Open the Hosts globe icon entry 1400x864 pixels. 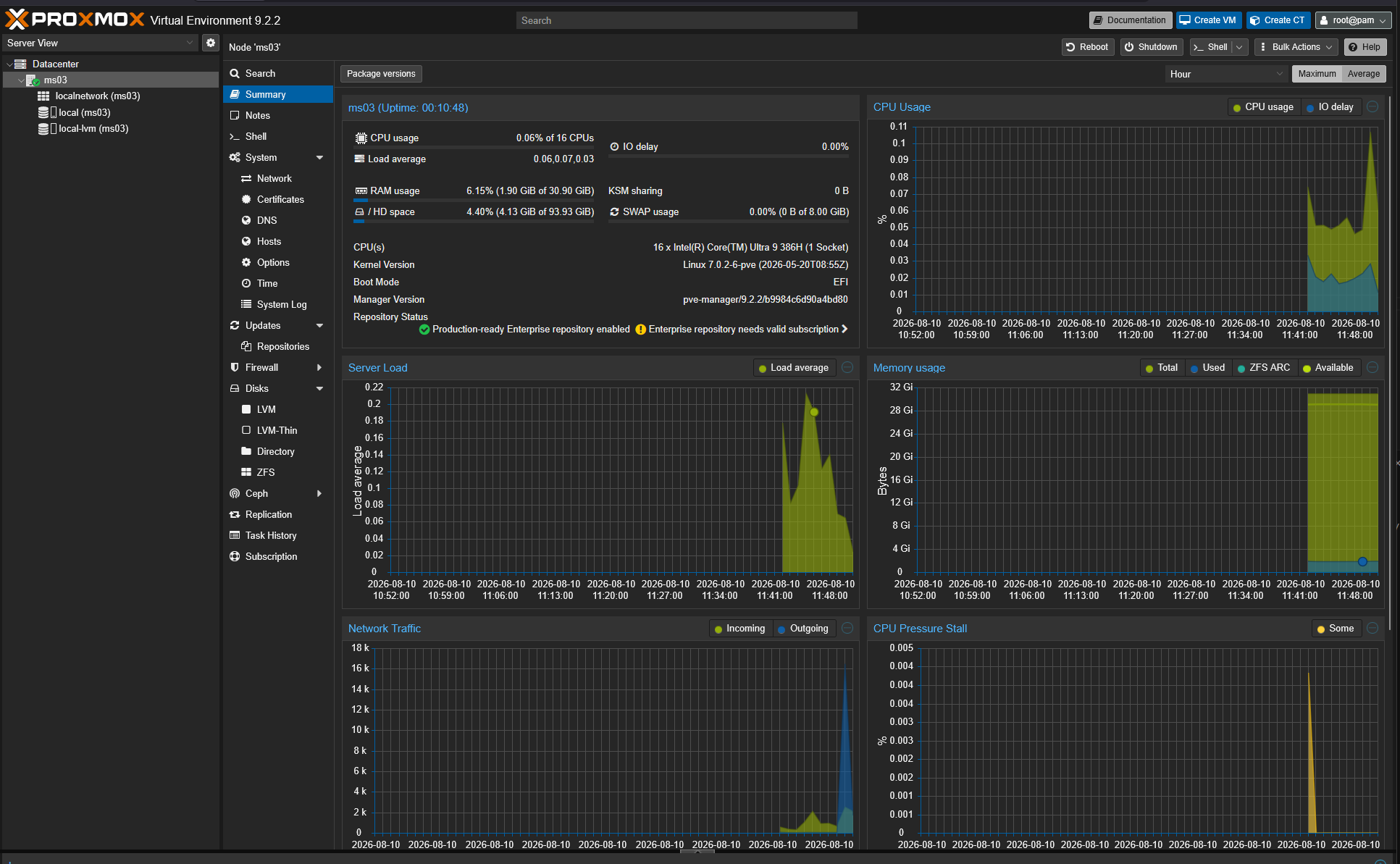tap(246, 241)
